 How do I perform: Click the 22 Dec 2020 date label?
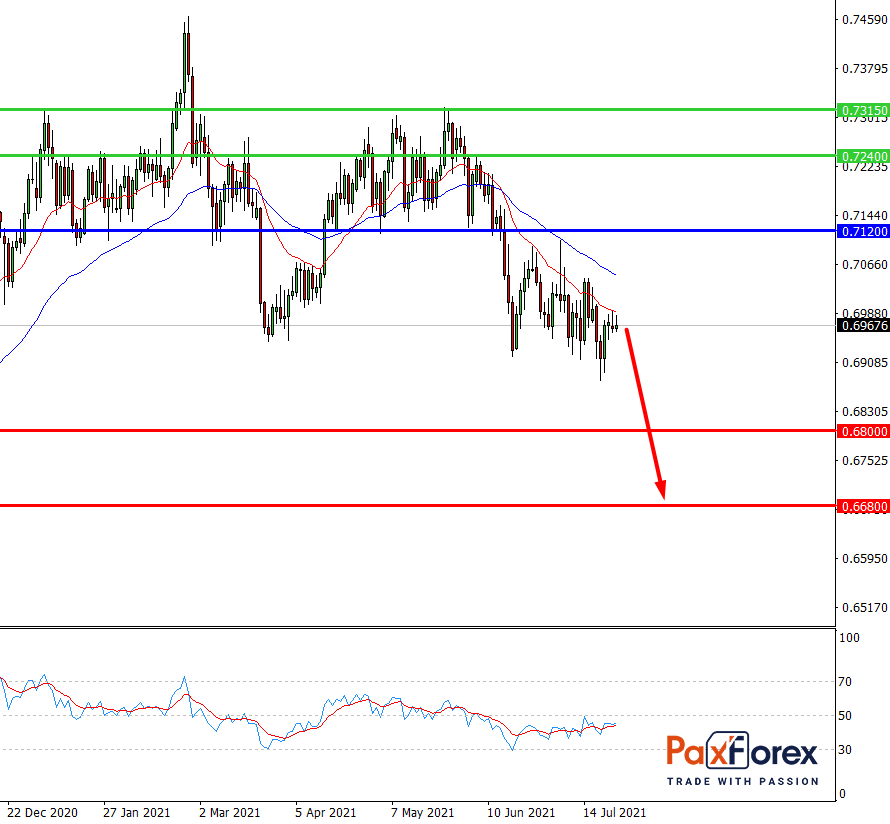point(43,812)
